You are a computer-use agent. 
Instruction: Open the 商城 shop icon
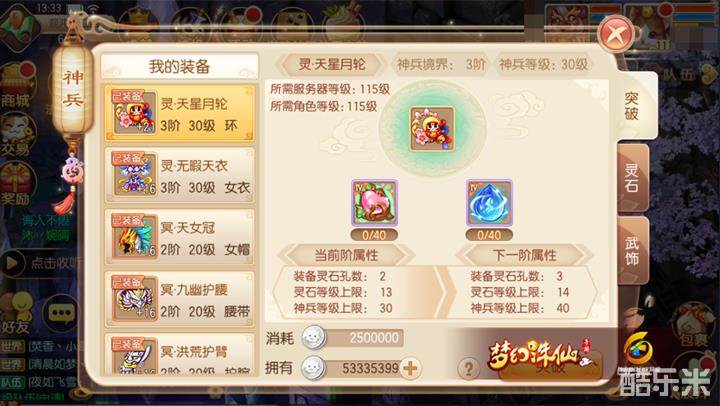click(17, 86)
